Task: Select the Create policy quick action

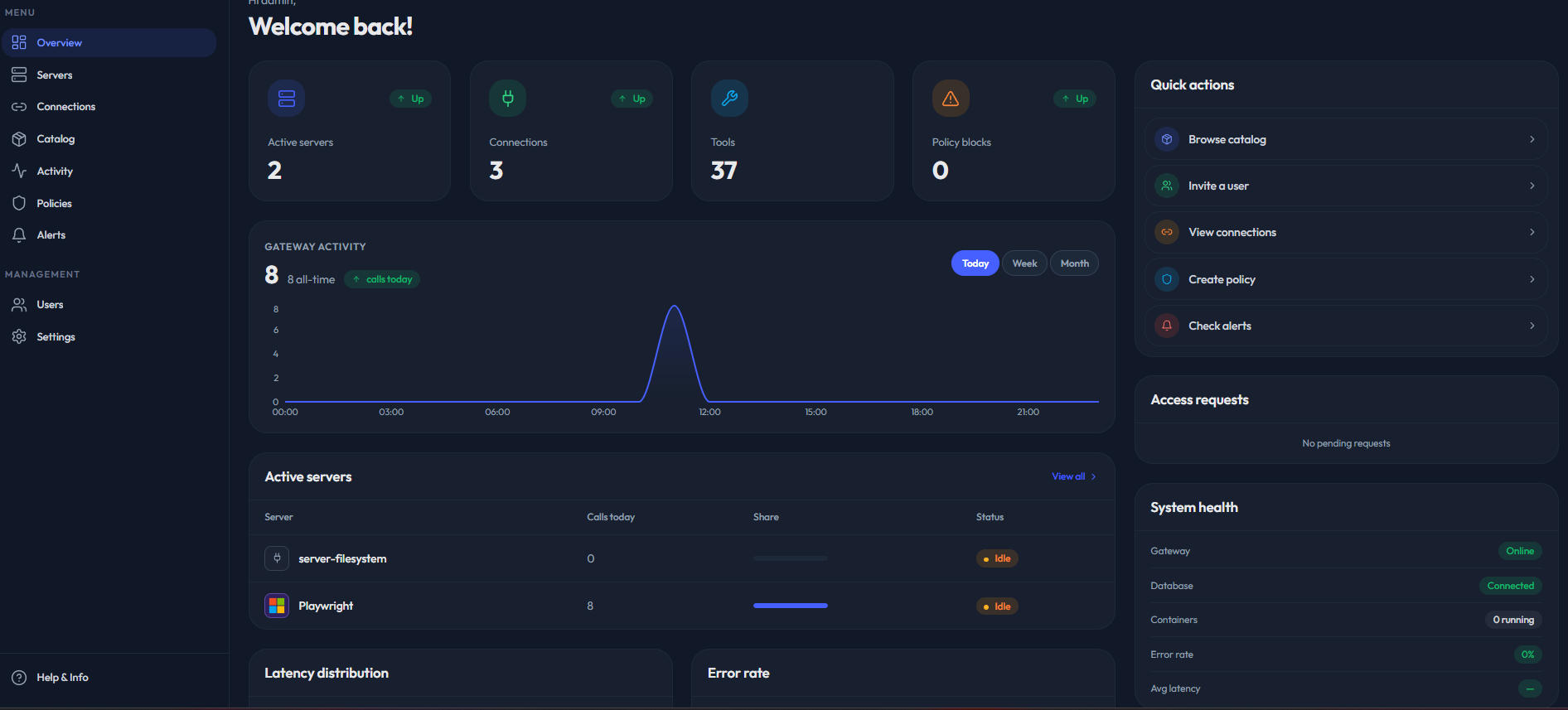Action: click(1346, 279)
